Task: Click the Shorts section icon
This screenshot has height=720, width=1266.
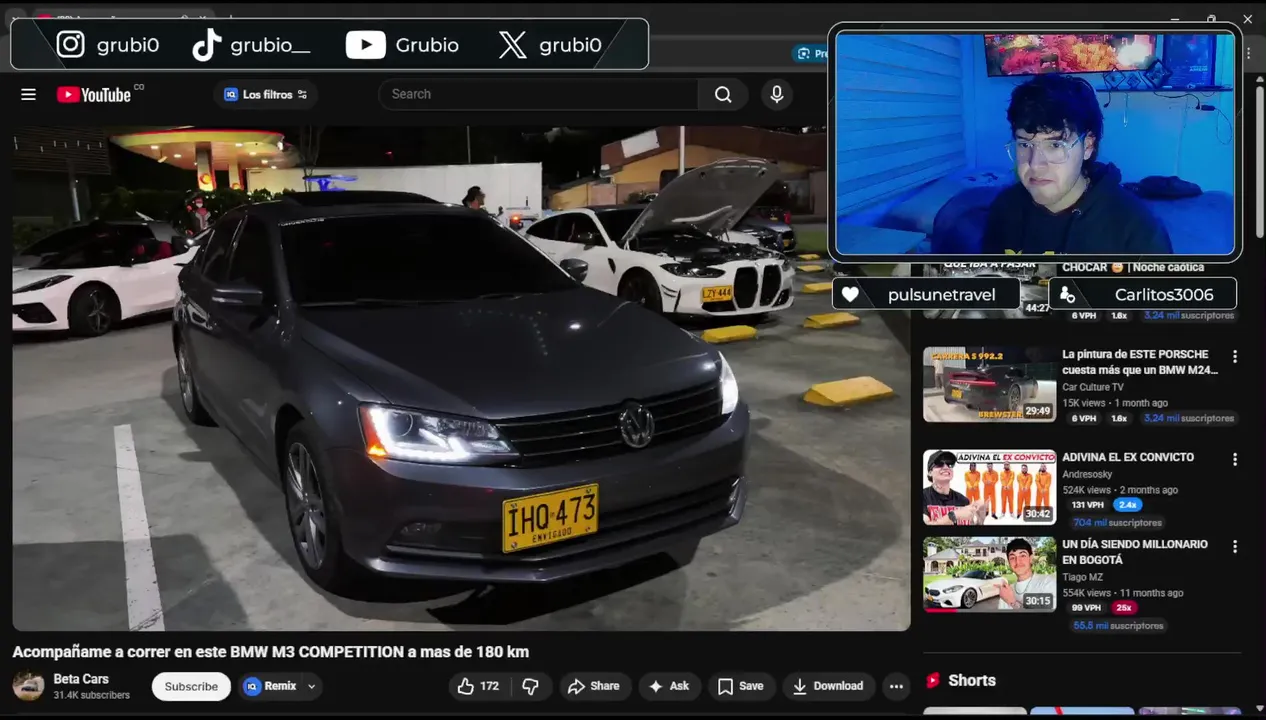Action: pyautogui.click(x=933, y=680)
